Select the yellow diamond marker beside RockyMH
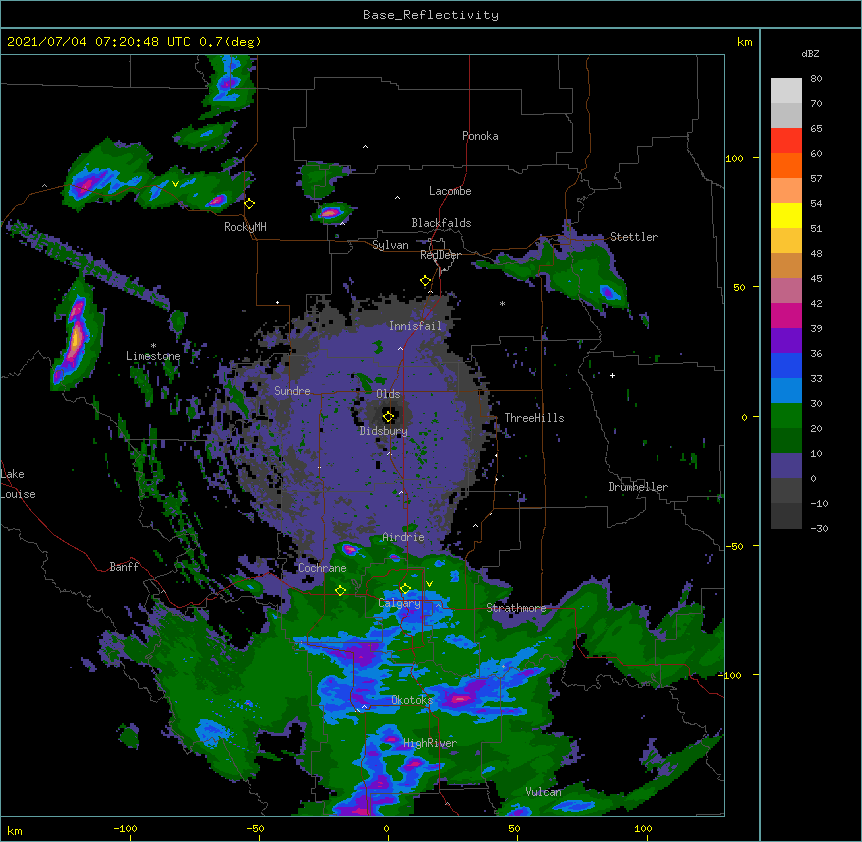This screenshot has height=842, width=862. pos(250,204)
